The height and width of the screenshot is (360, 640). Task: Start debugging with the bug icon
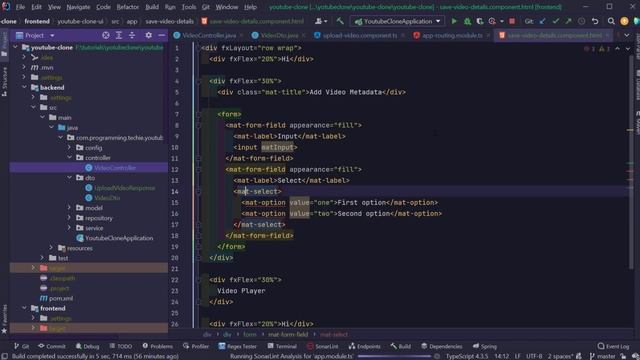(467, 21)
